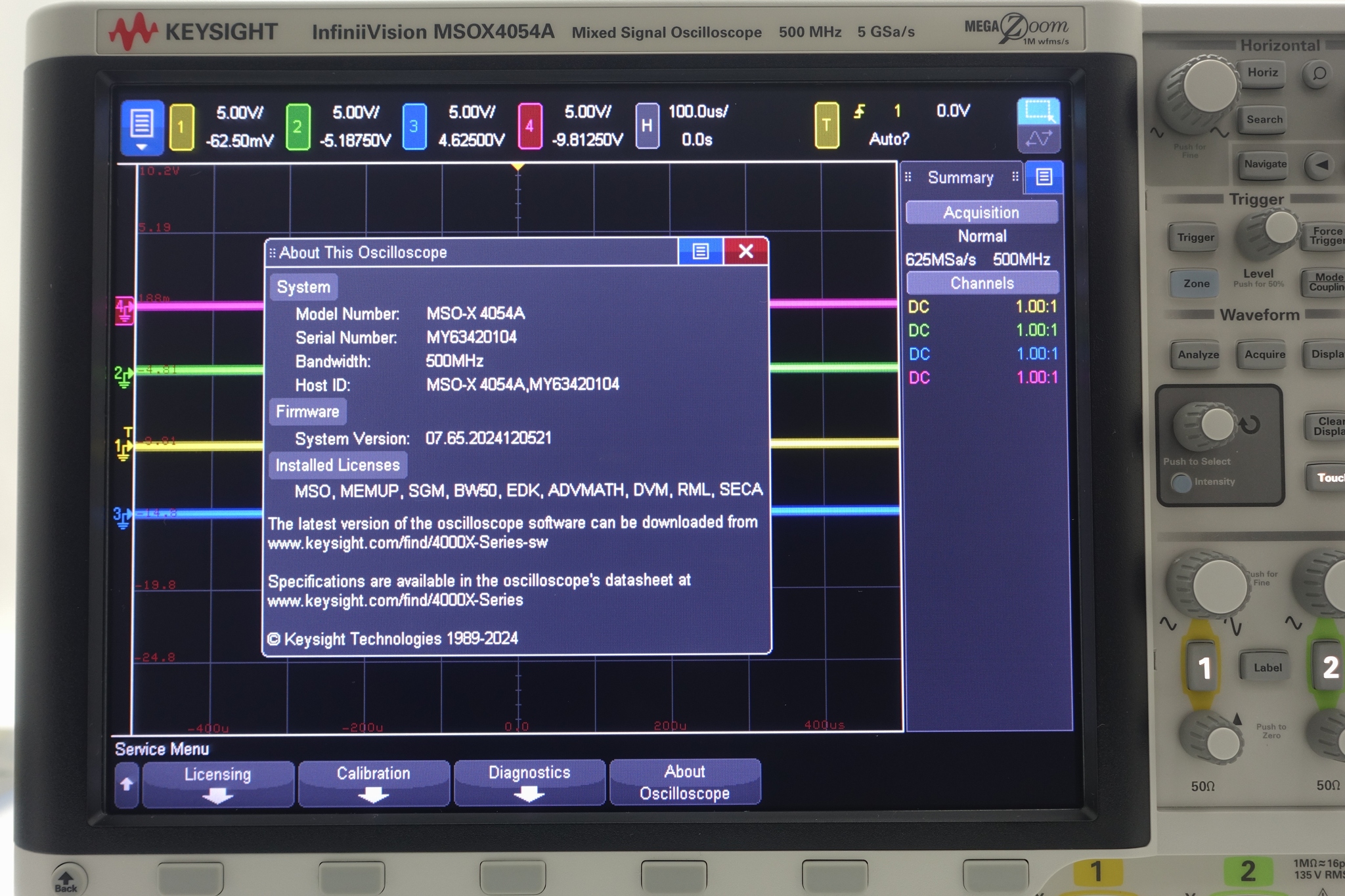Click the Summary panel title
The height and width of the screenshot is (896, 1345).
click(960, 178)
